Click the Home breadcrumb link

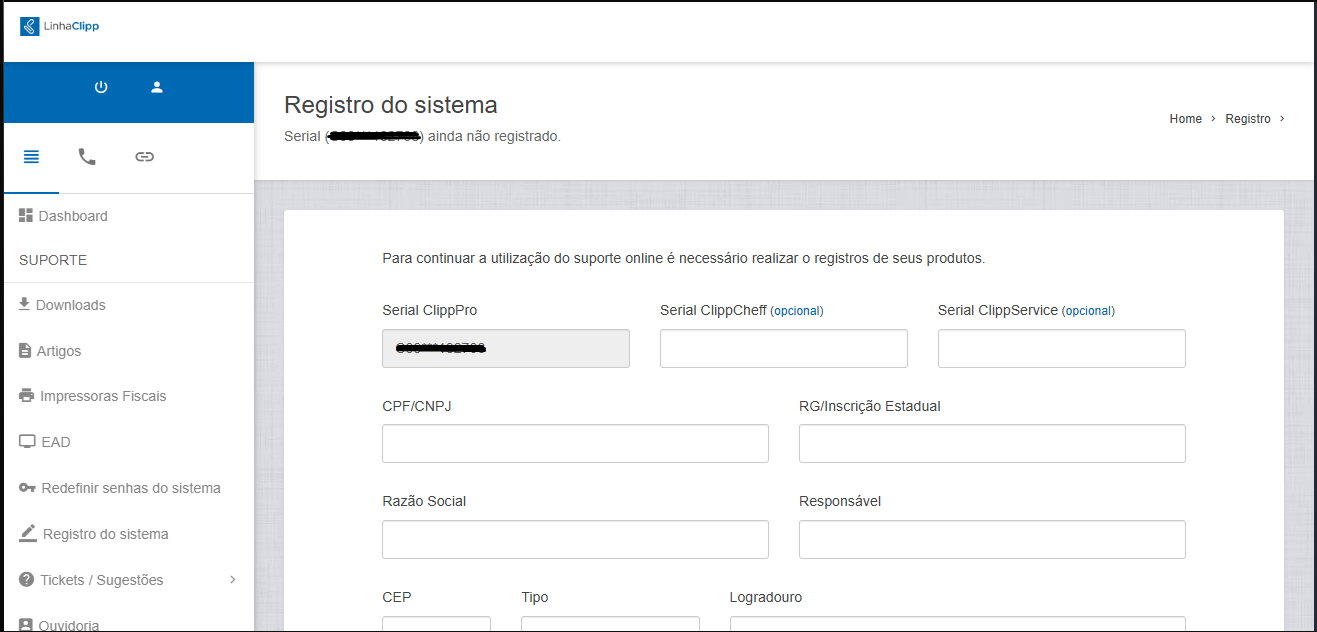pyautogui.click(x=1185, y=119)
